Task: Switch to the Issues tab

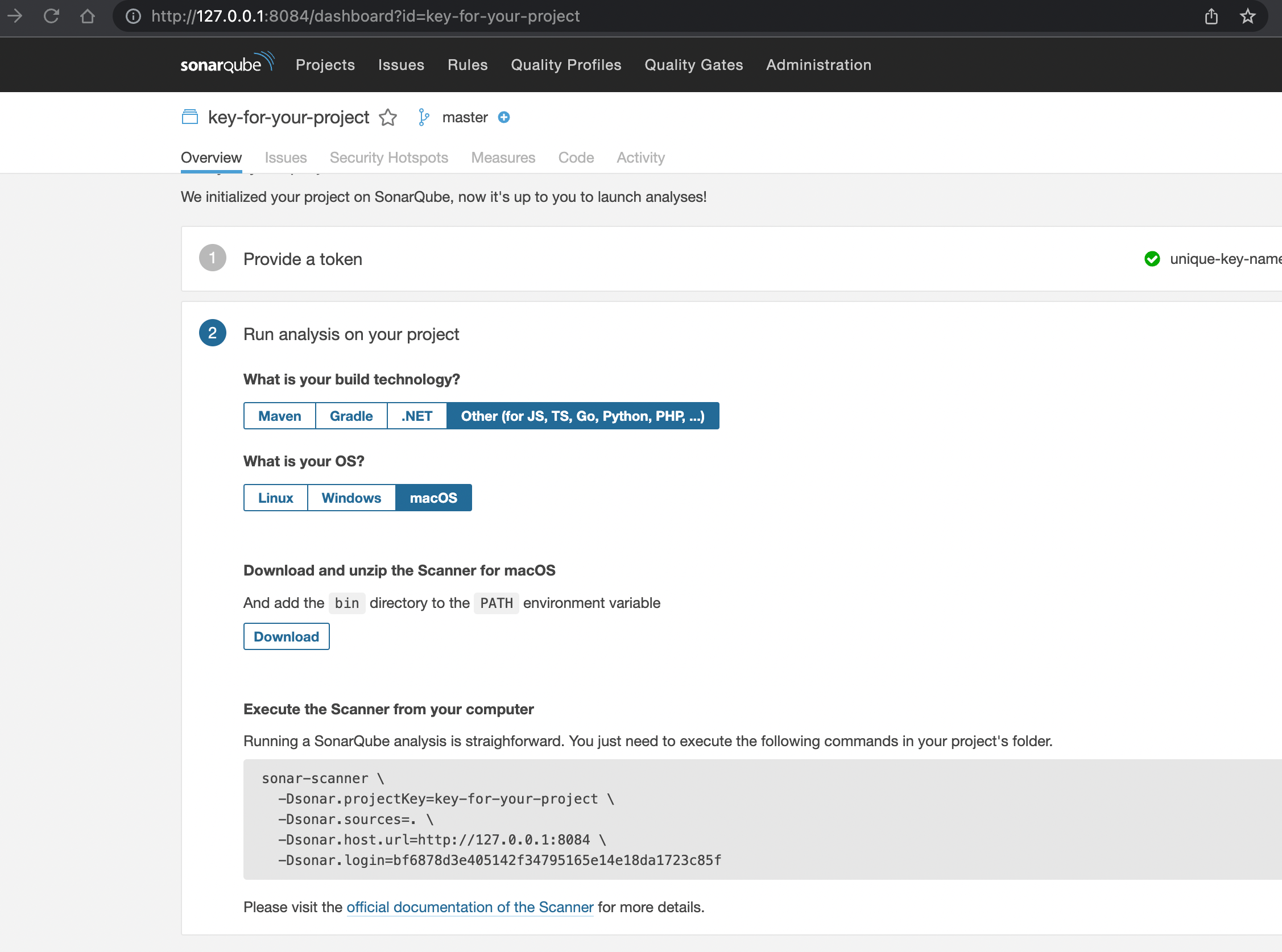Action: [284, 157]
